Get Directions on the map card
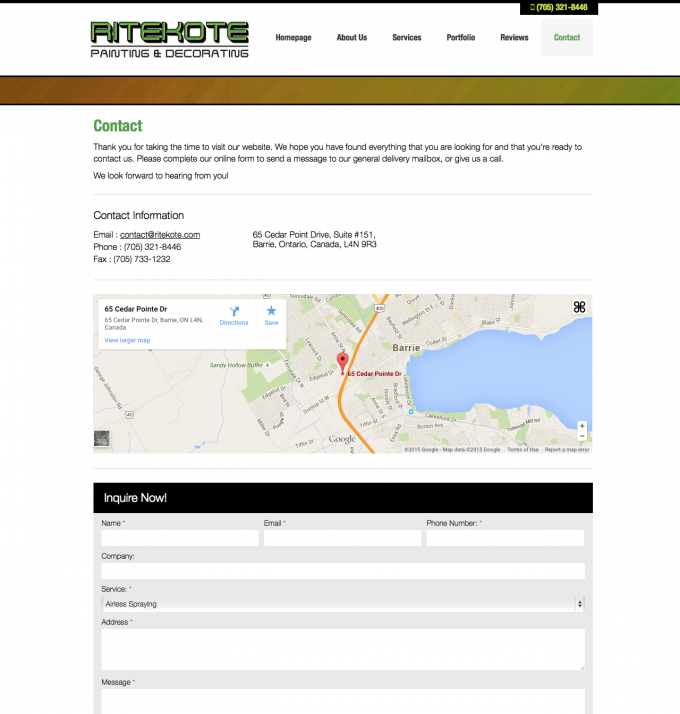This screenshot has height=714, width=680. pos(233,315)
